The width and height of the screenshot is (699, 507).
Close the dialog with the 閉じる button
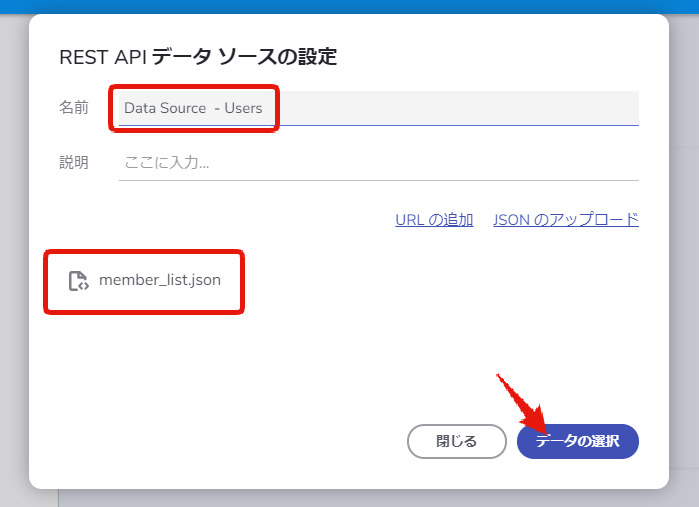pos(456,441)
